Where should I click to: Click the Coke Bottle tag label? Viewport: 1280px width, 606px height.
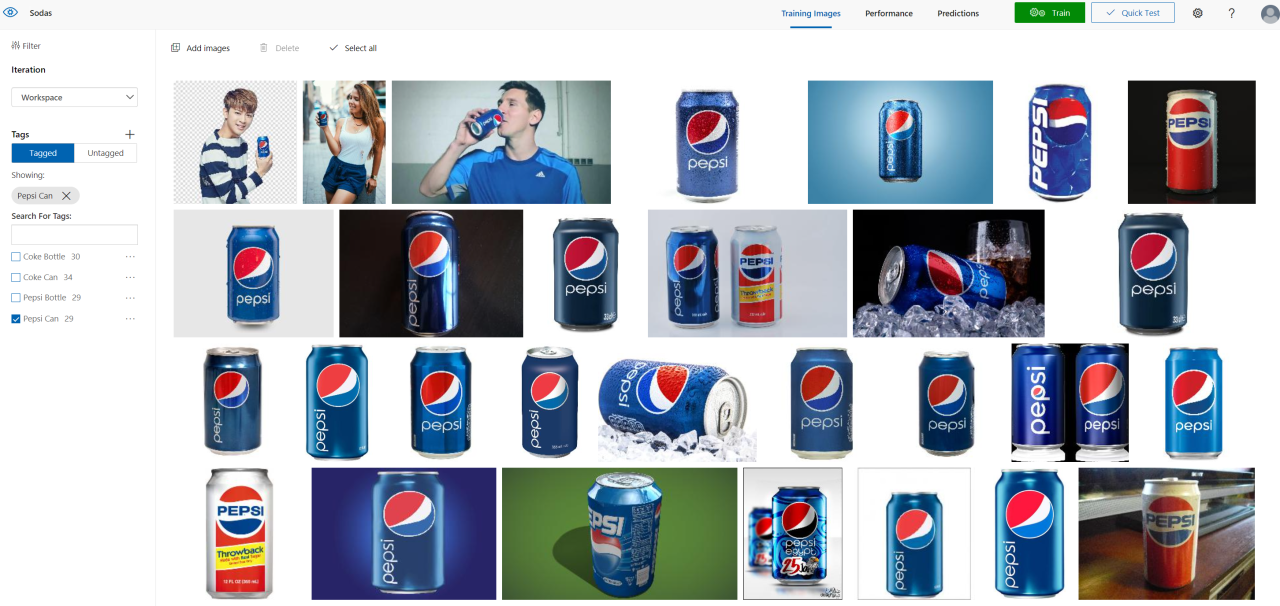tap(44, 257)
